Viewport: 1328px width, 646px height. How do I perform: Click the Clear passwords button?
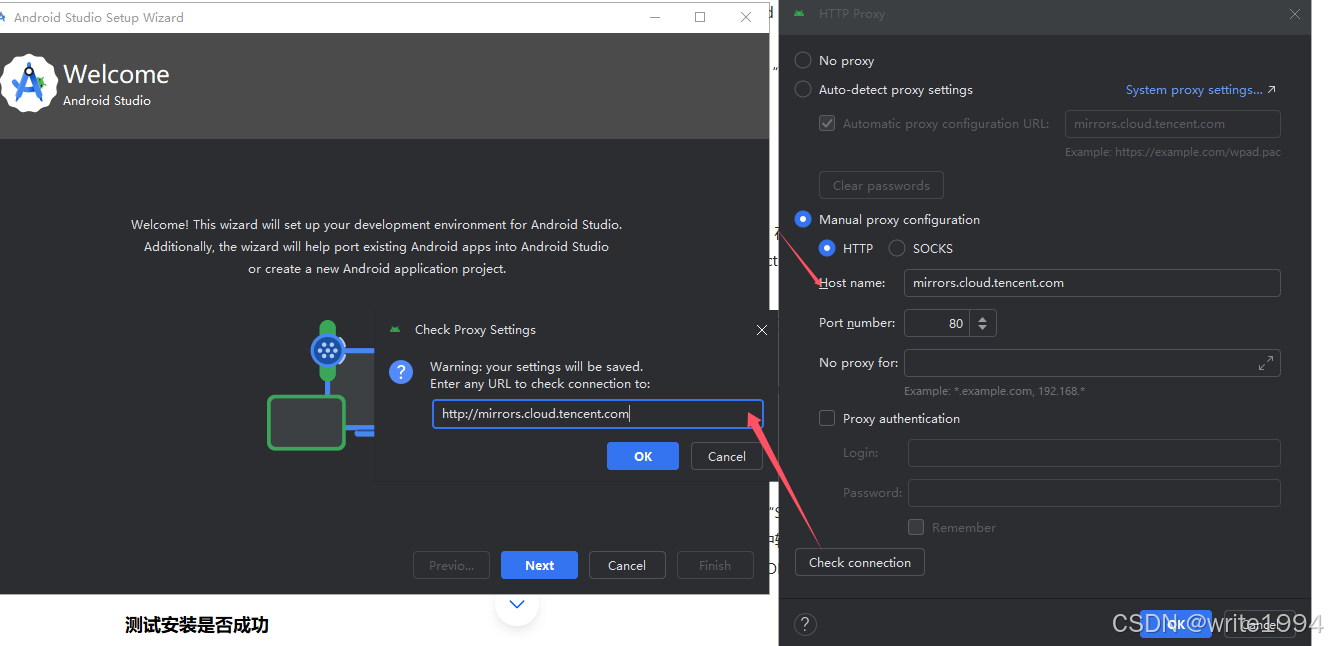[881, 185]
